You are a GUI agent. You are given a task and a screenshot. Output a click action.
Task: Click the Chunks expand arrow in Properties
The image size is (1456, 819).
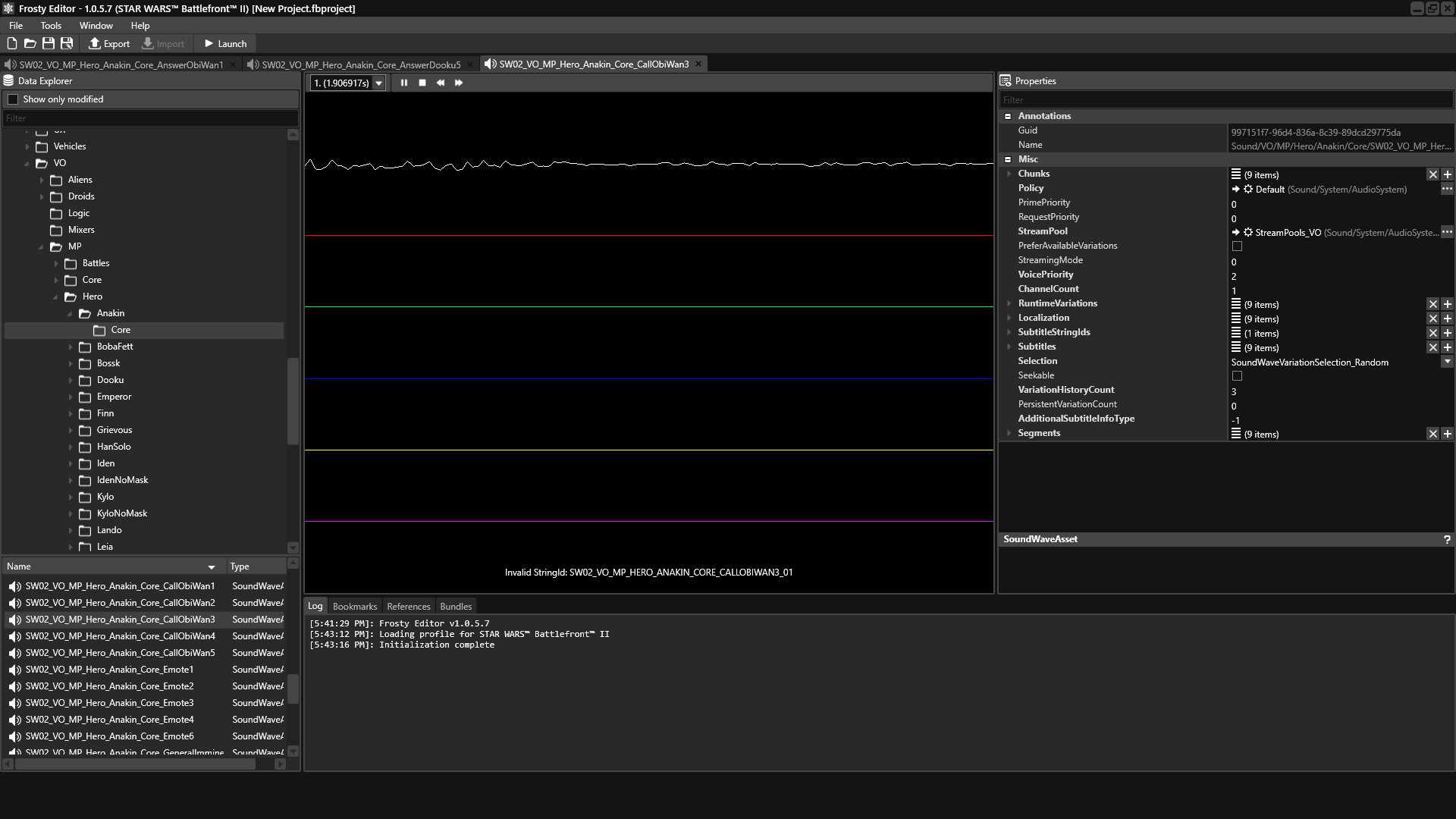pos(1009,173)
